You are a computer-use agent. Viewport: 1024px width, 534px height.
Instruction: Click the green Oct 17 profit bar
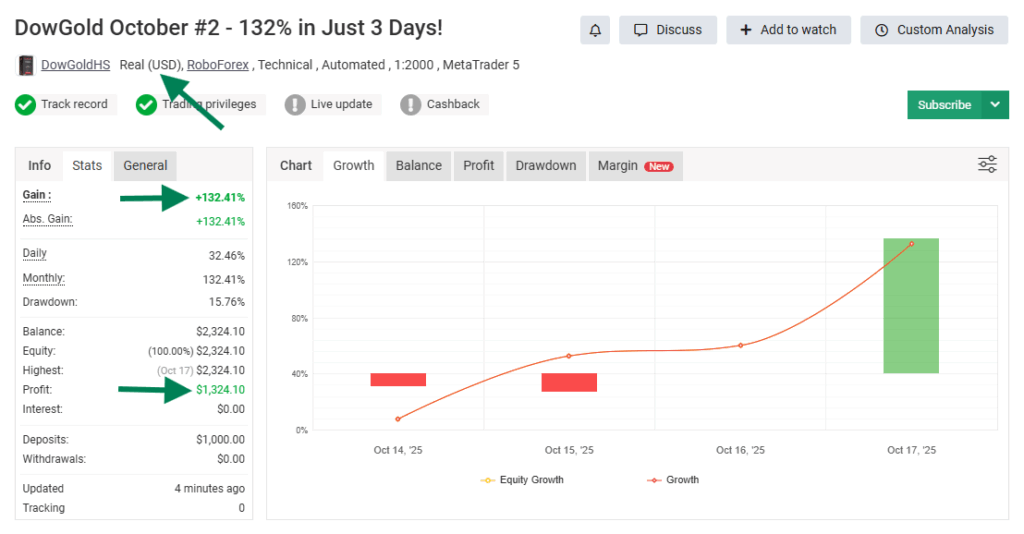click(911, 305)
